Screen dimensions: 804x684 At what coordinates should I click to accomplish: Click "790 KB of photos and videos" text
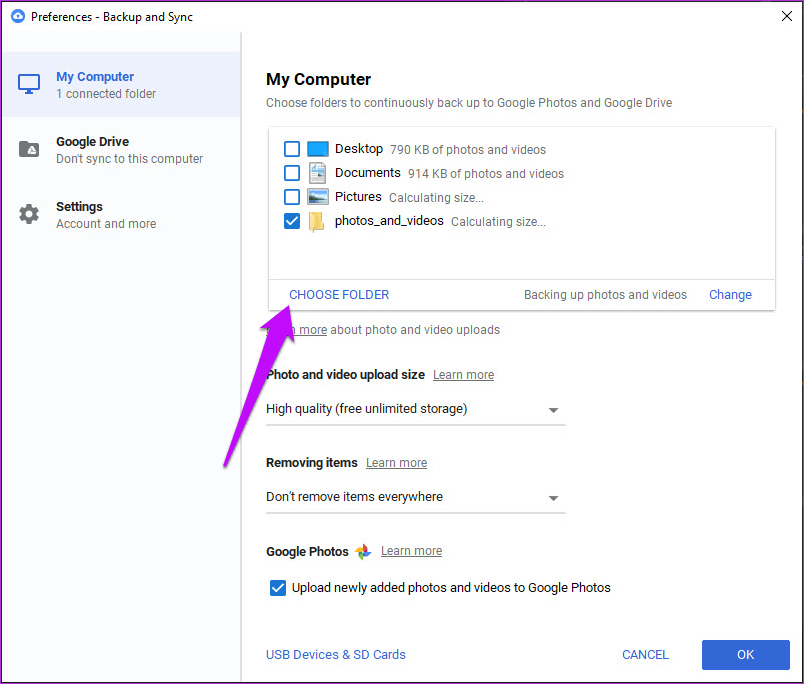pyautogui.click(x=468, y=150)
